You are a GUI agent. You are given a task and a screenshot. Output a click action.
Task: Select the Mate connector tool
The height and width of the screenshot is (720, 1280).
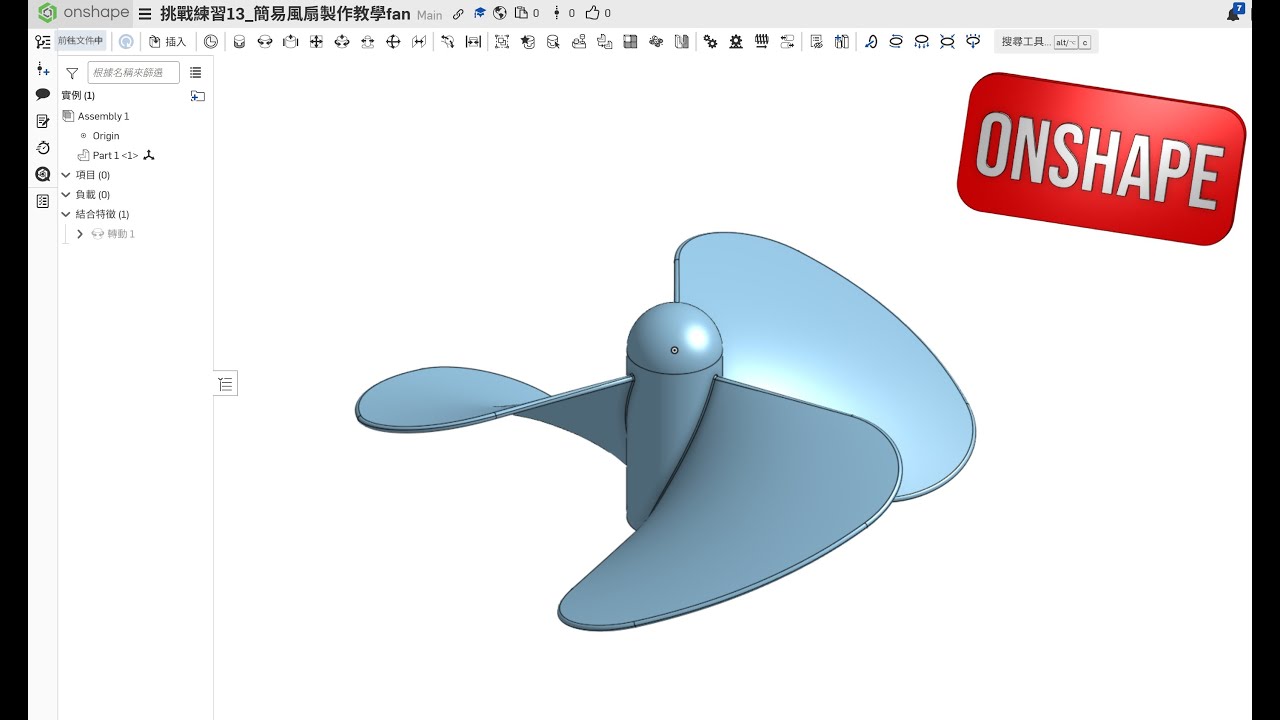(x=528, y=42)
